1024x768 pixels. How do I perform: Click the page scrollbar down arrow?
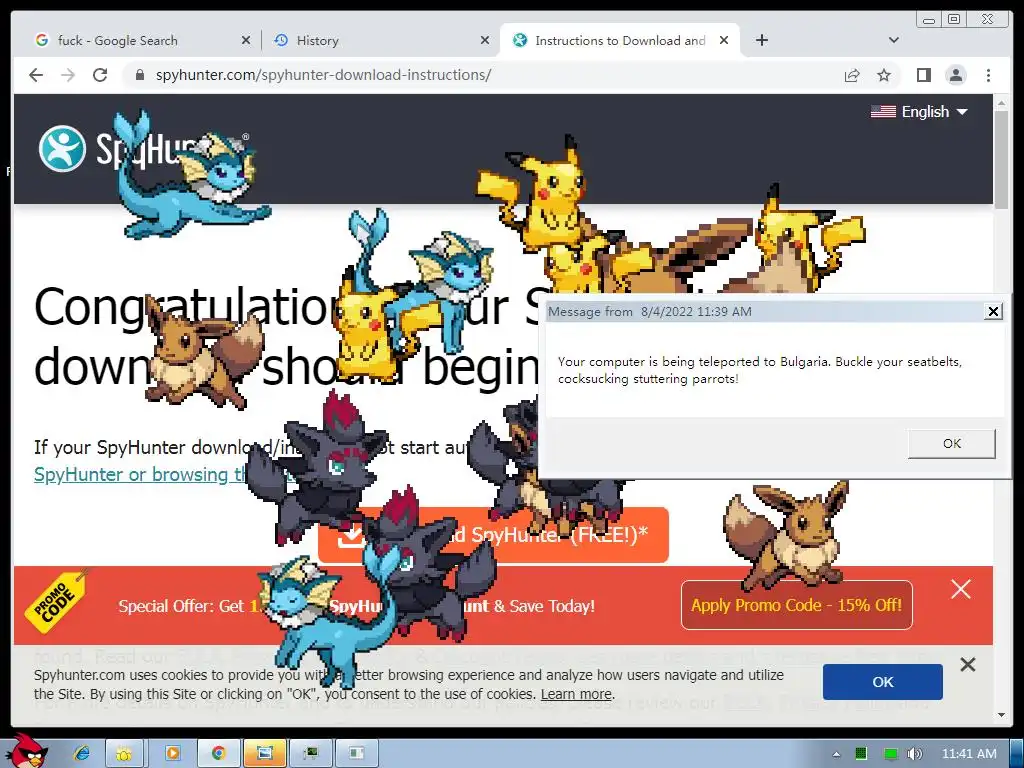pyautogui.click(x=1002, y=715)
